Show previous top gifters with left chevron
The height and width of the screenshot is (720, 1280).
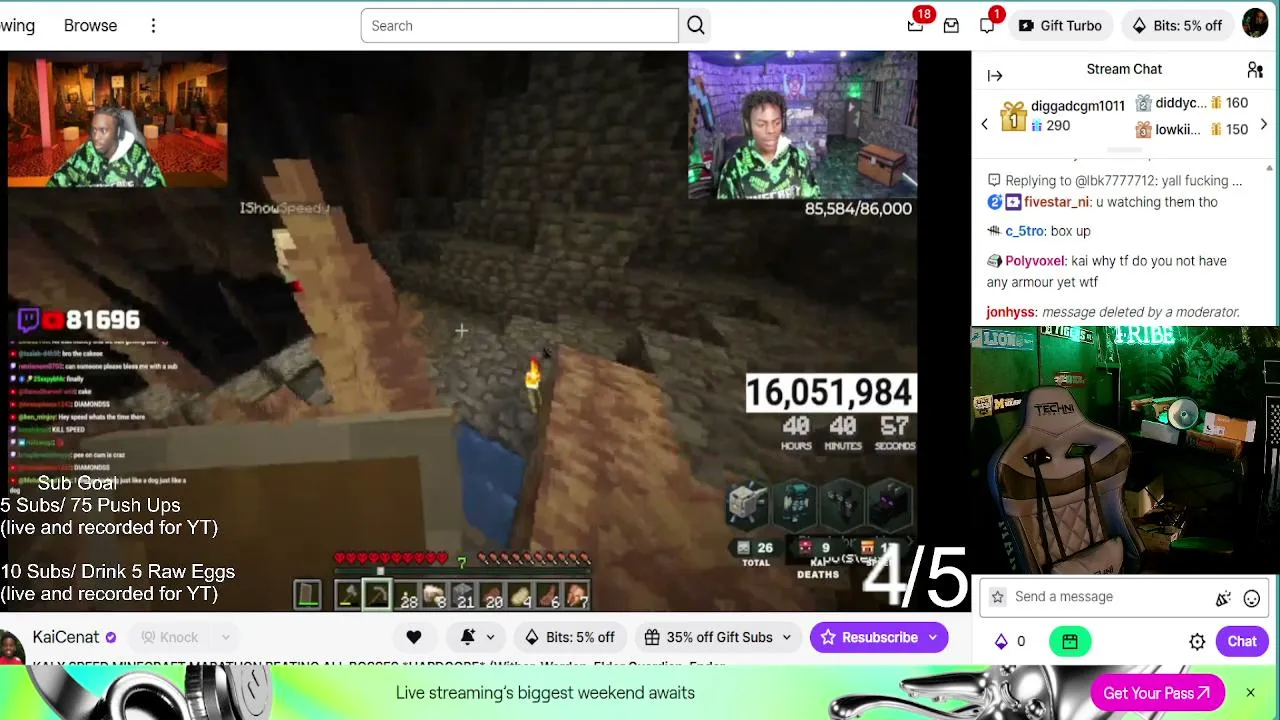[984, 124]
